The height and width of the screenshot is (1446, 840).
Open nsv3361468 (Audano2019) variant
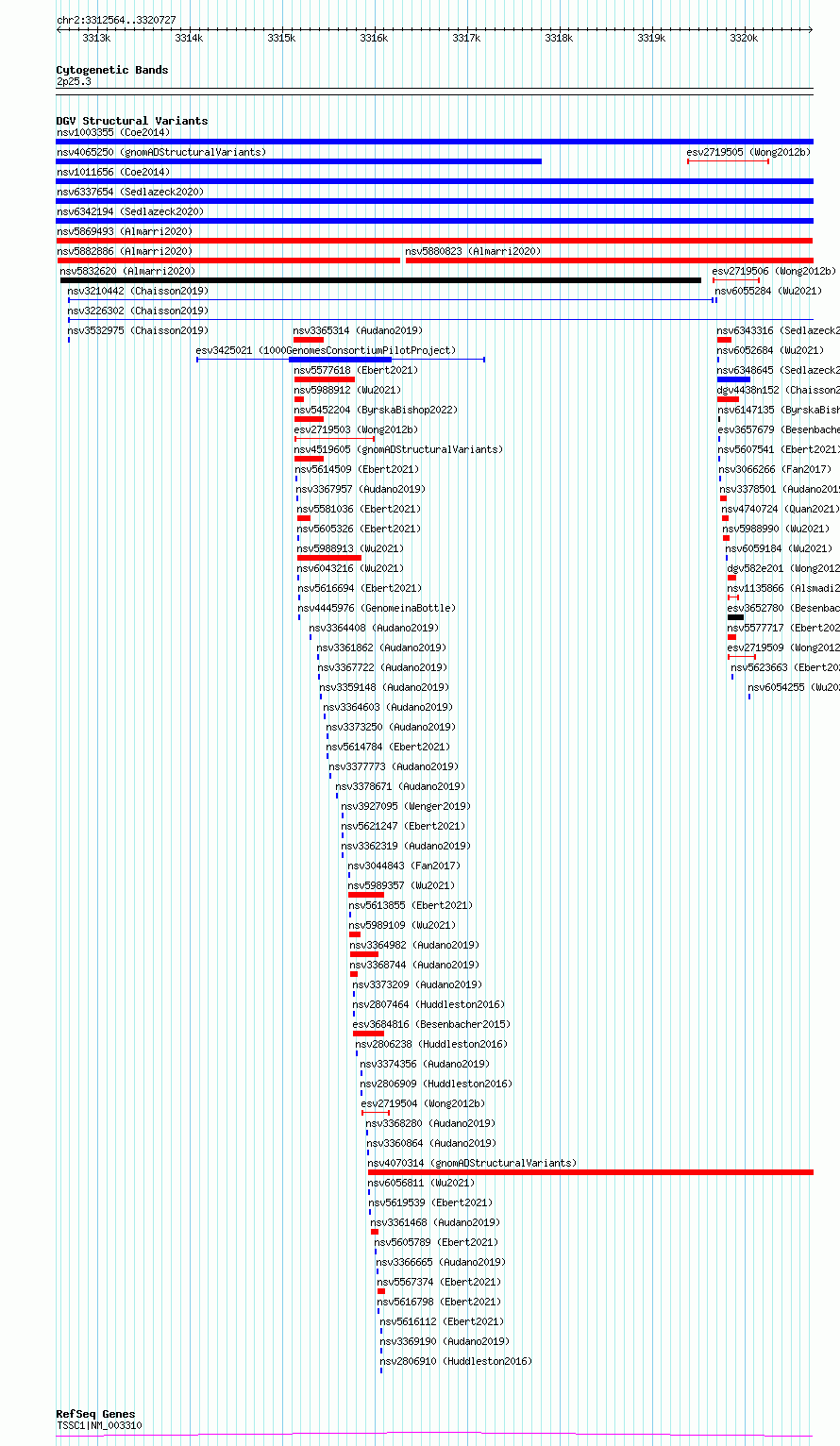click(x=435, y=1222)
